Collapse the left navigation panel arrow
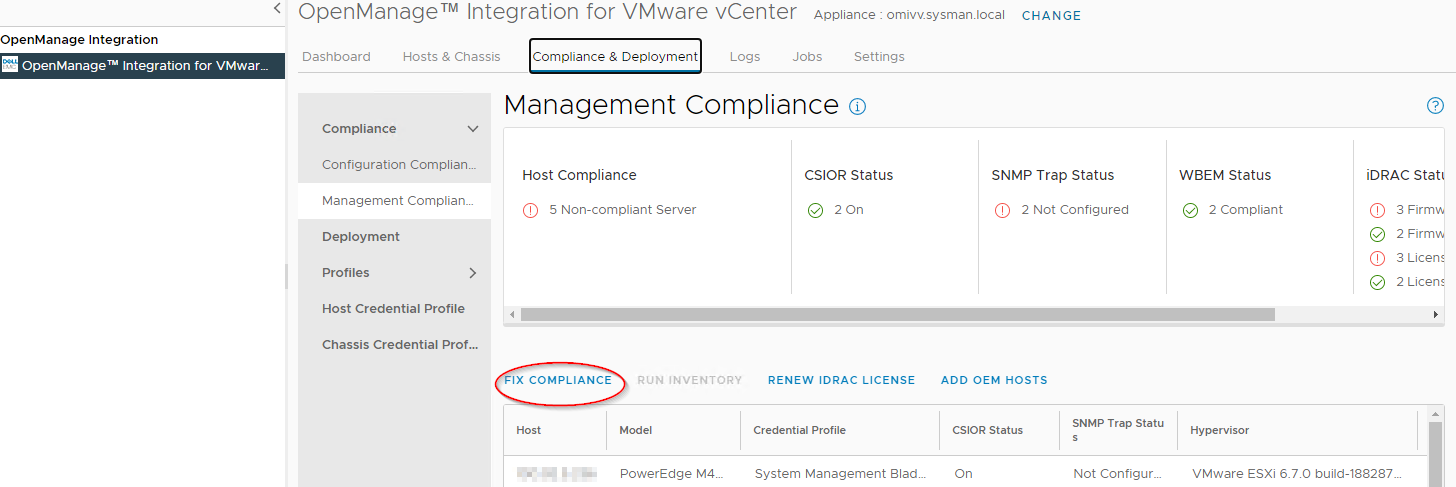The image size is (1456, 487). click(x=277, y=8)
